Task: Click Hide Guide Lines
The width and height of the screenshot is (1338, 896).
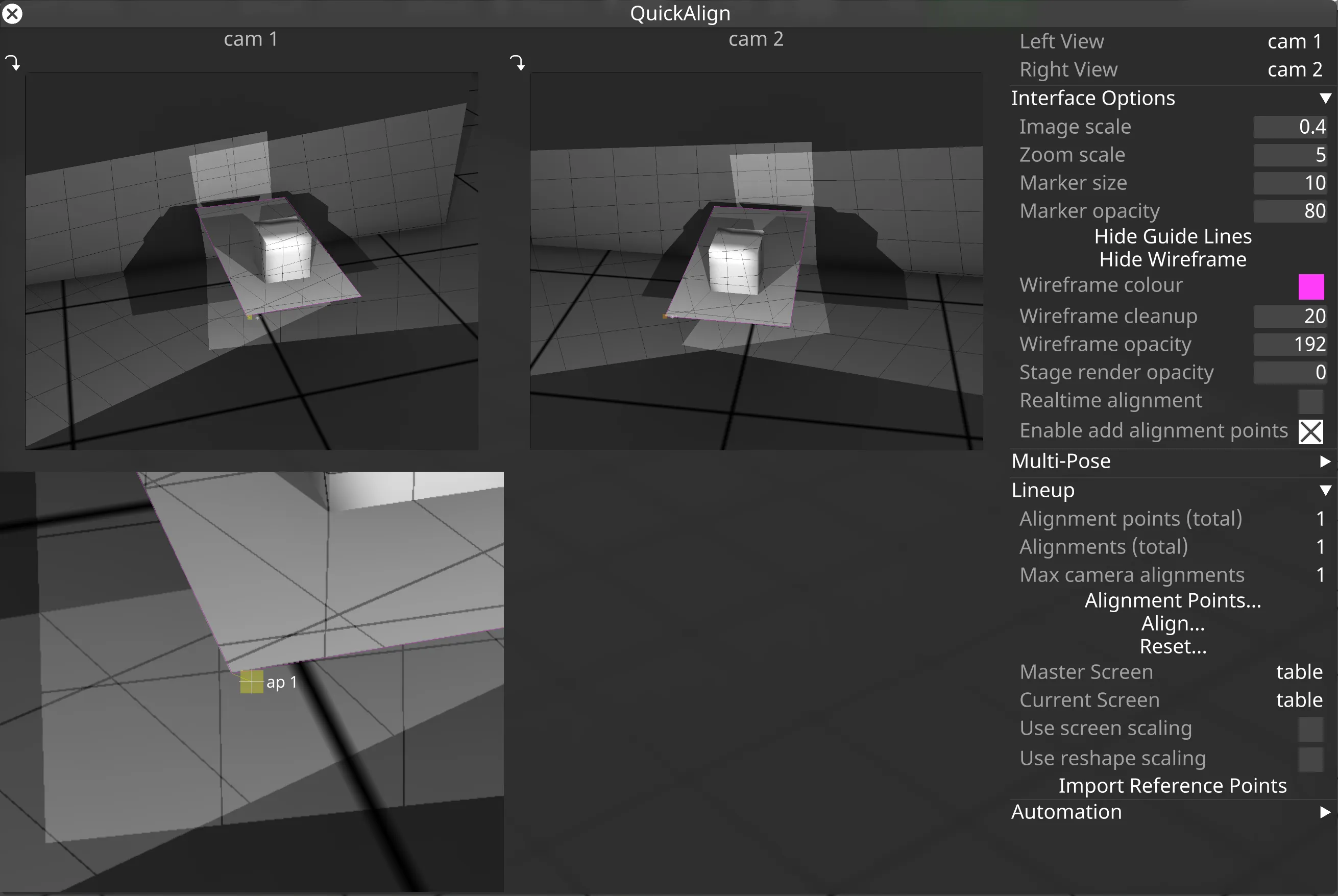Action: point(1172,236)
